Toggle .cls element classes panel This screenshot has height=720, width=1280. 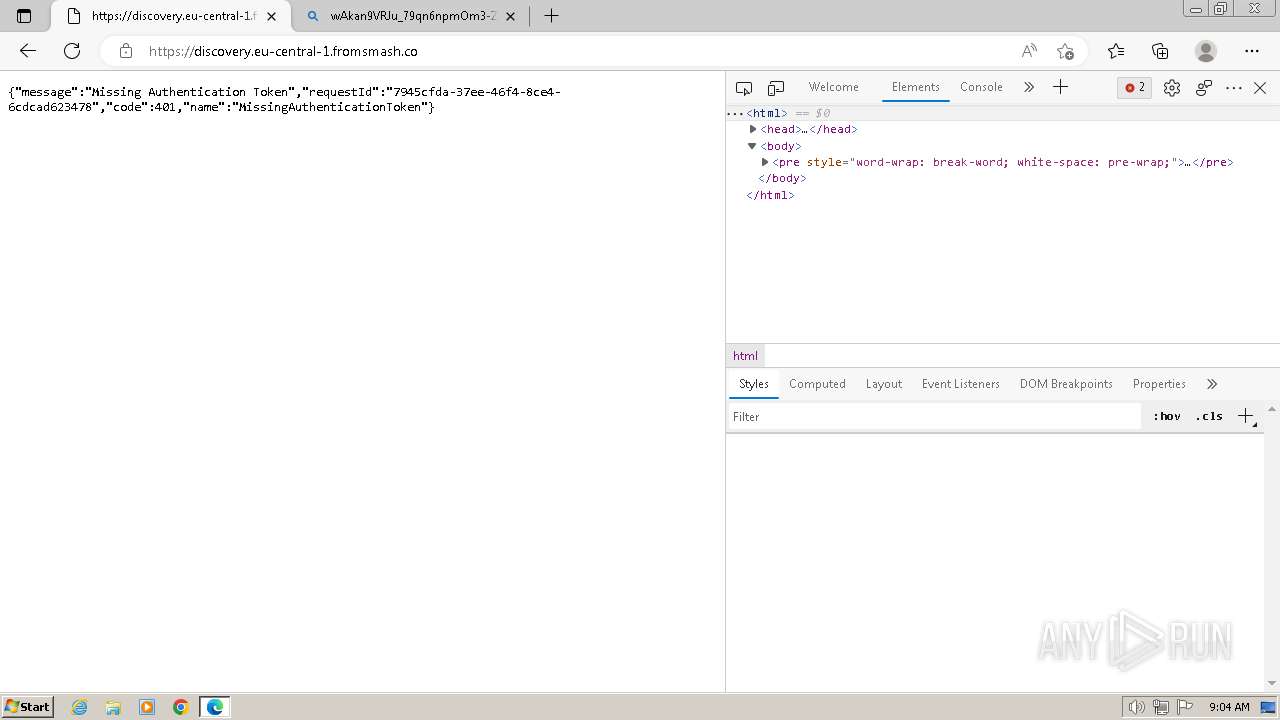click(1209, 416)
